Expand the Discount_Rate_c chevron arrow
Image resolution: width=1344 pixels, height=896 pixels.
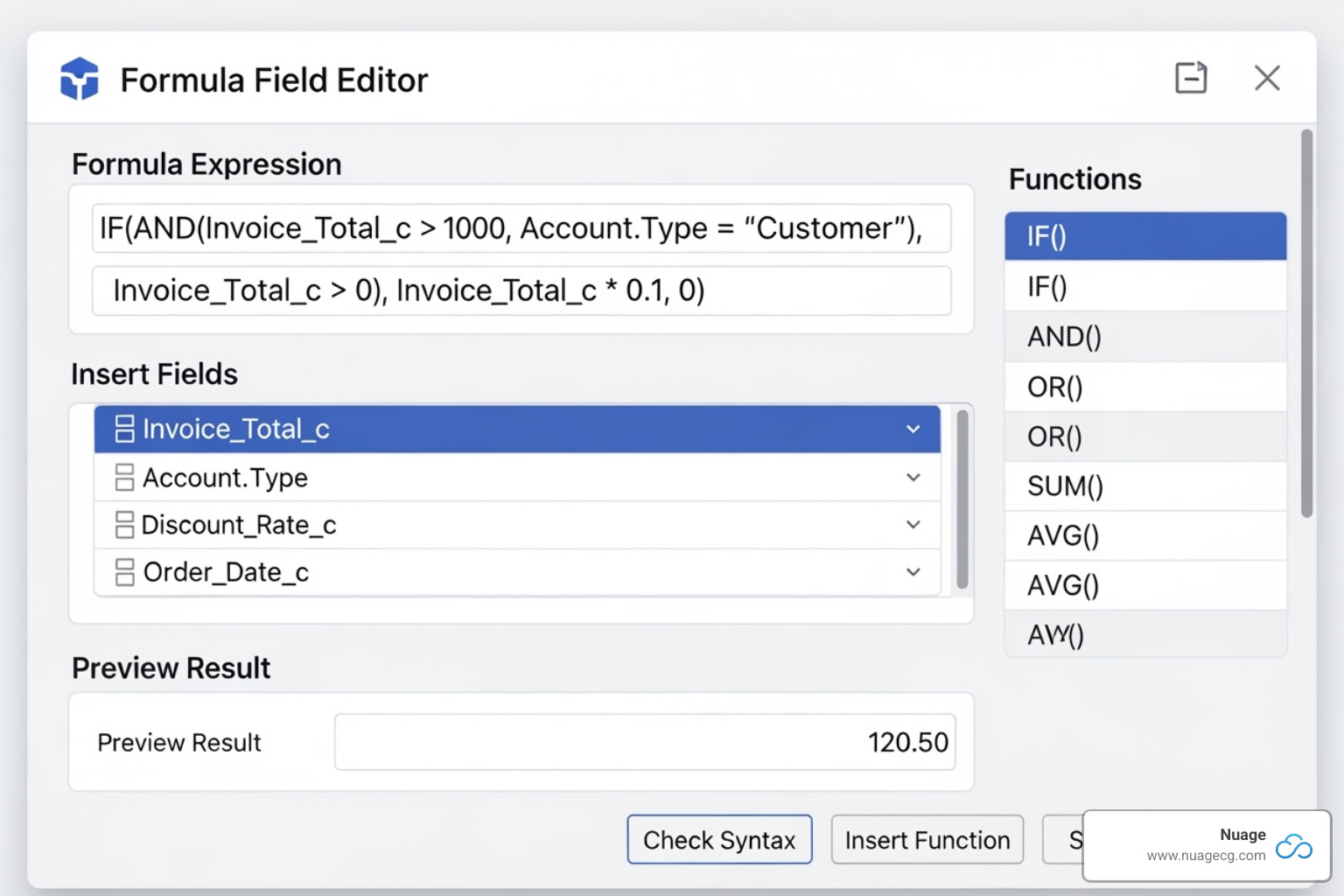coord(913,525)
